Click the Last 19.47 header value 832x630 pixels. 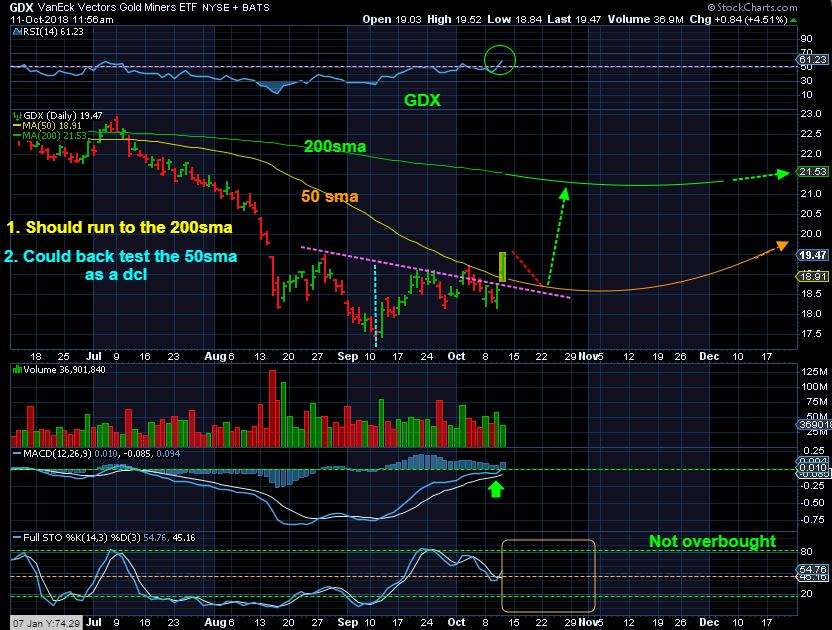[574, 20]
